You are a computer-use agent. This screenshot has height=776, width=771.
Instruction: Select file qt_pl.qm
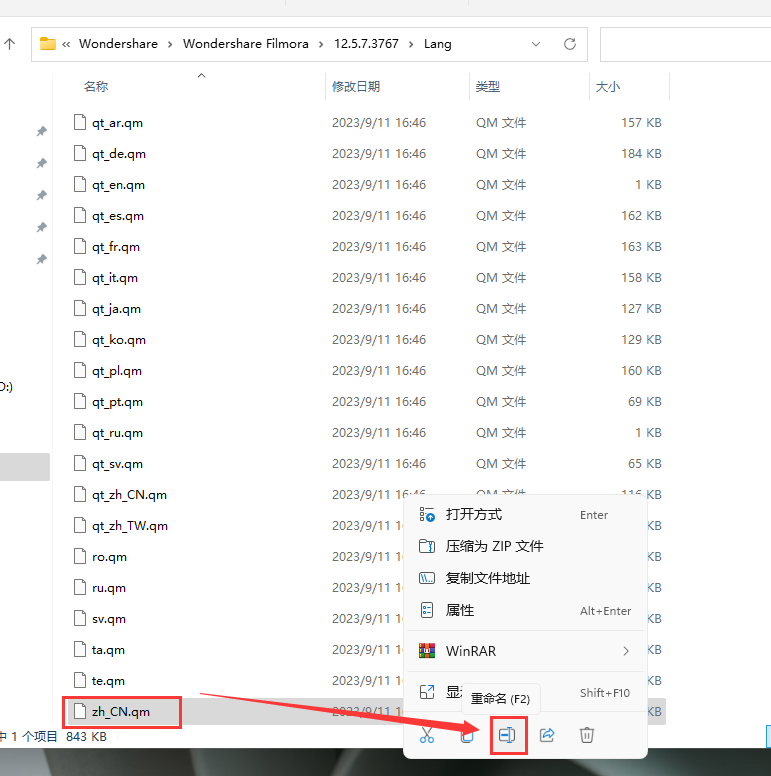[x=117, y=371]
